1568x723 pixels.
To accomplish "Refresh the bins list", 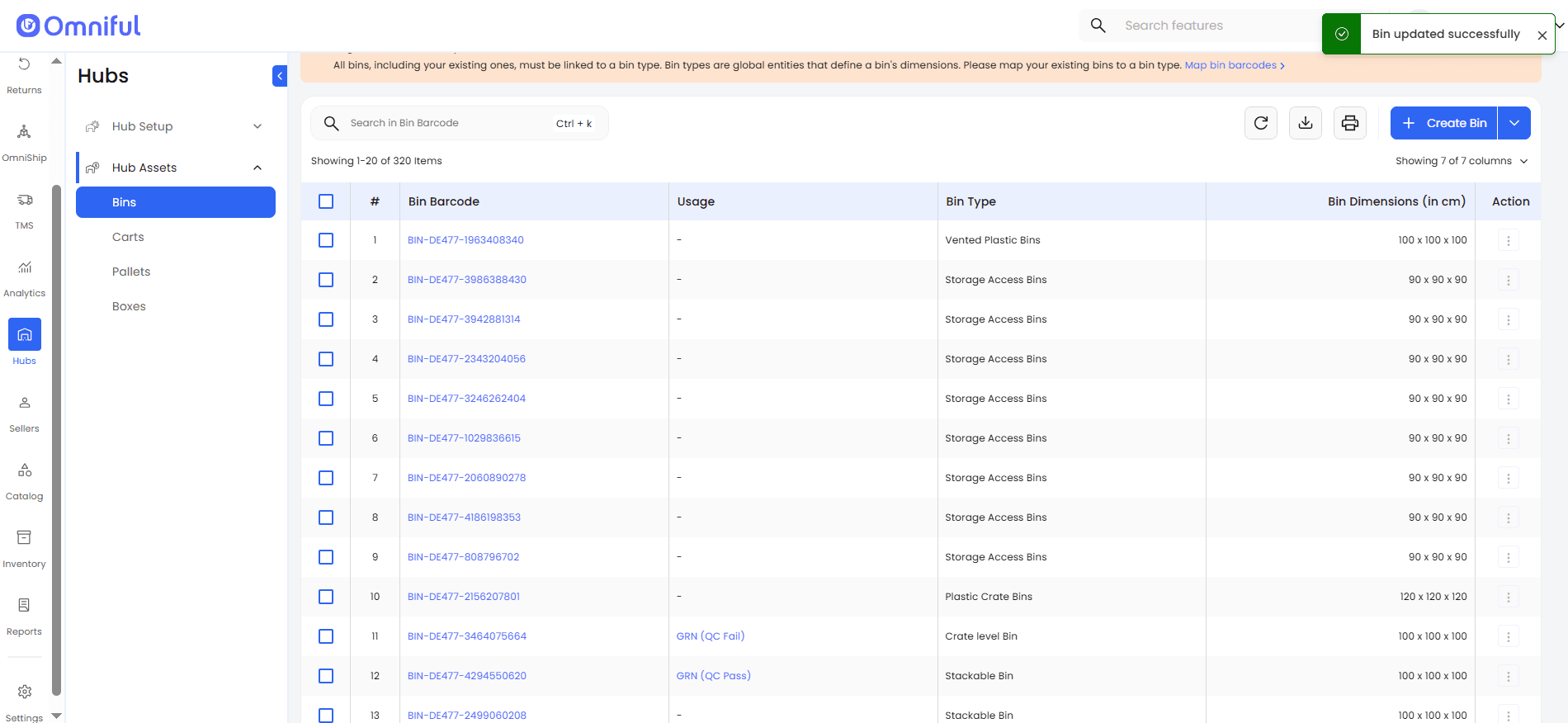I will tap(1261, 123).
